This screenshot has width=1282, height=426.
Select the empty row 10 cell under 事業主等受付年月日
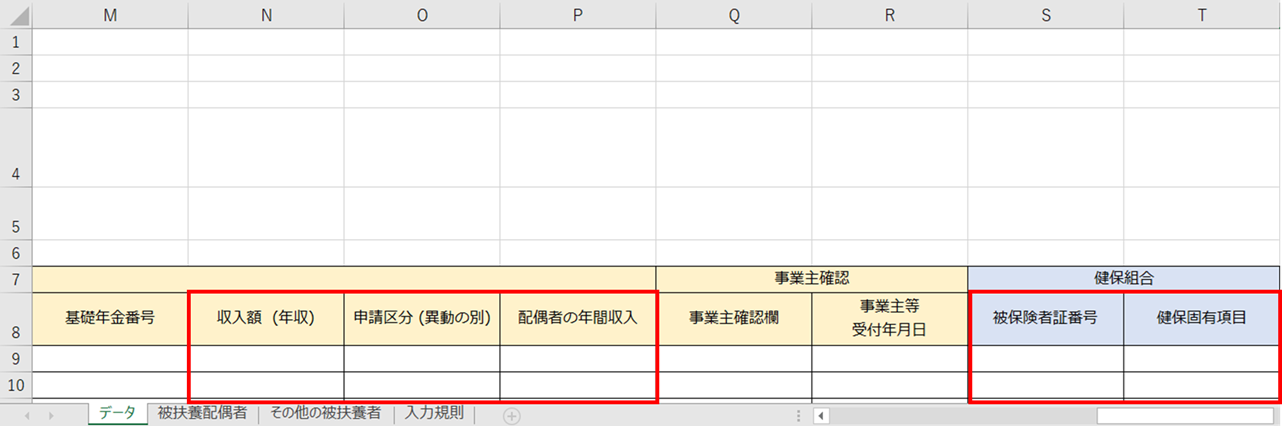(x=890, y=384)
